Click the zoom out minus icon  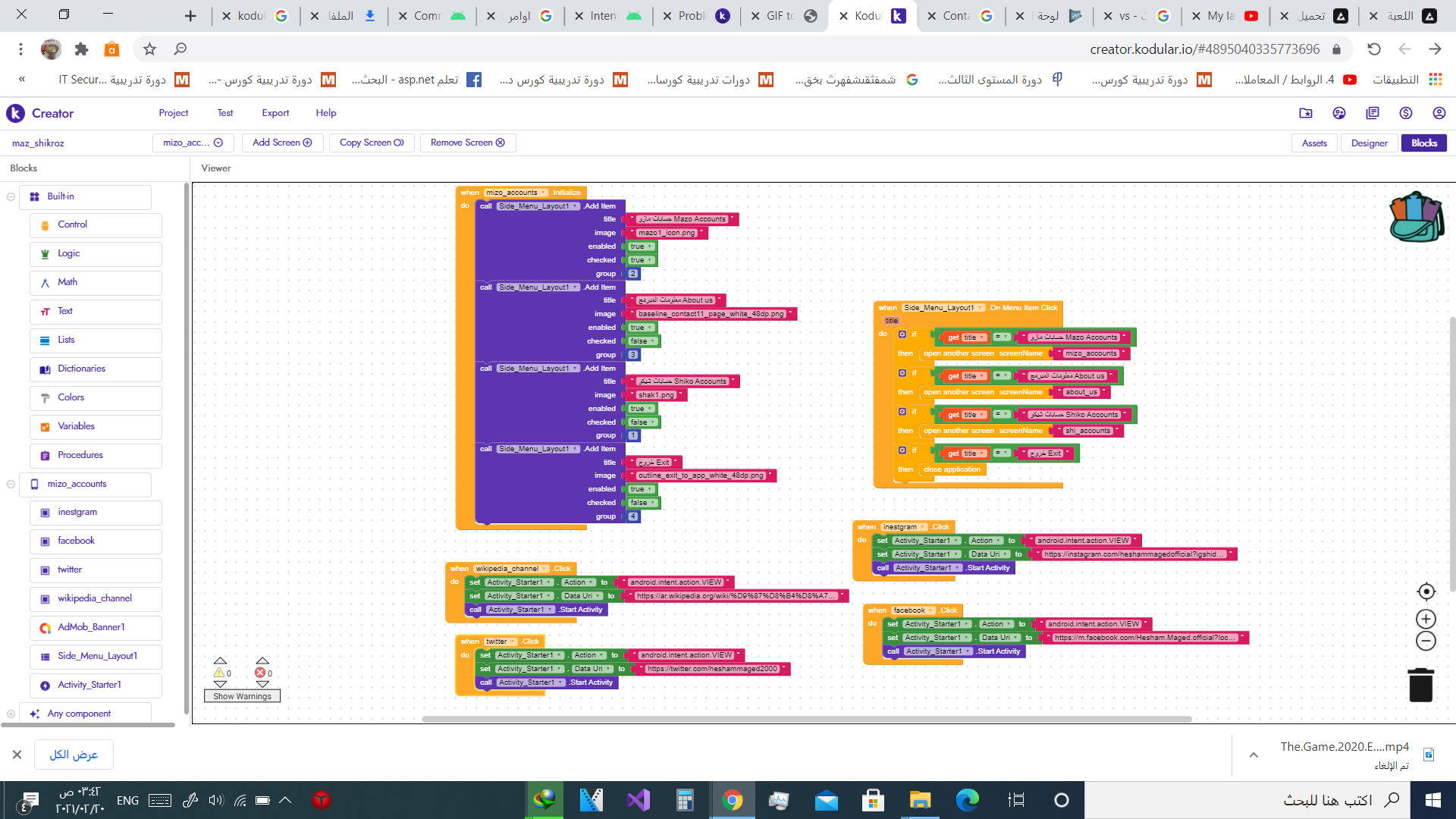(x=1426, y=642)
